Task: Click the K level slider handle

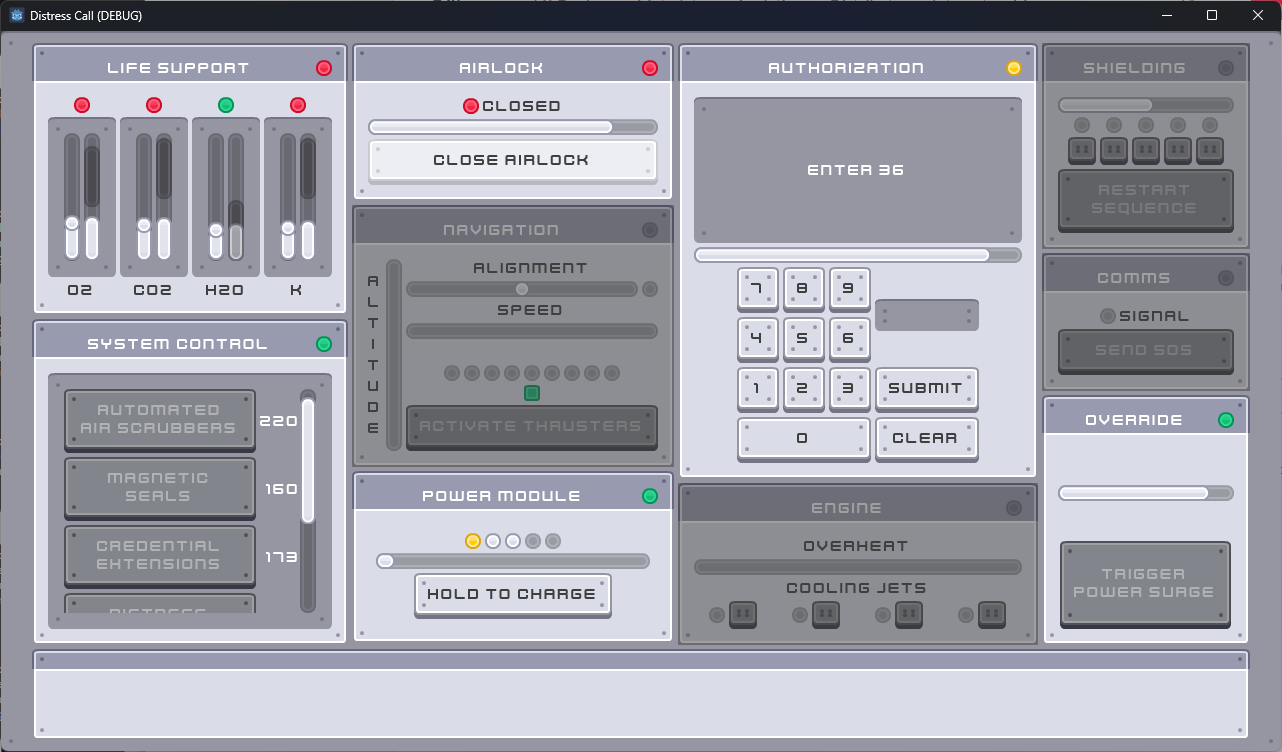Action: 288,228
